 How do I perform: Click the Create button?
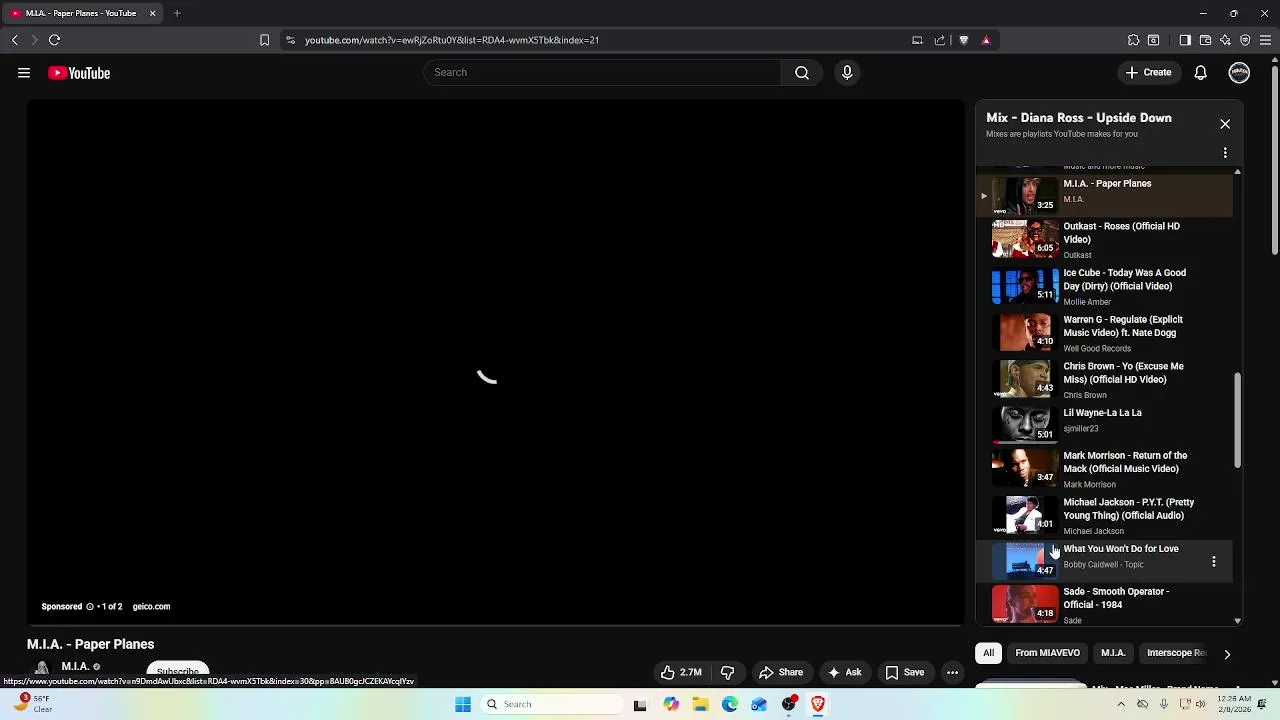pos(1148,72)
